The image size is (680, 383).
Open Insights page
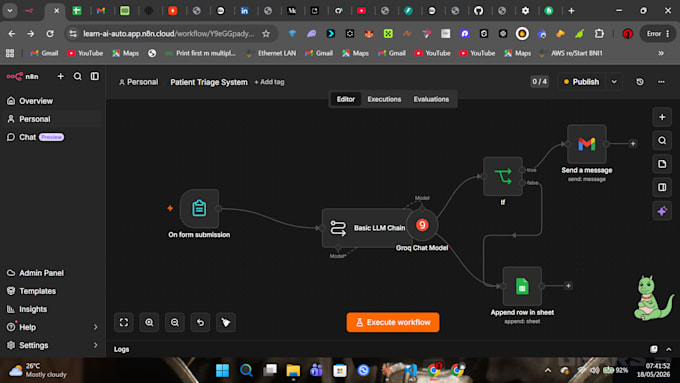click(52, 309)
